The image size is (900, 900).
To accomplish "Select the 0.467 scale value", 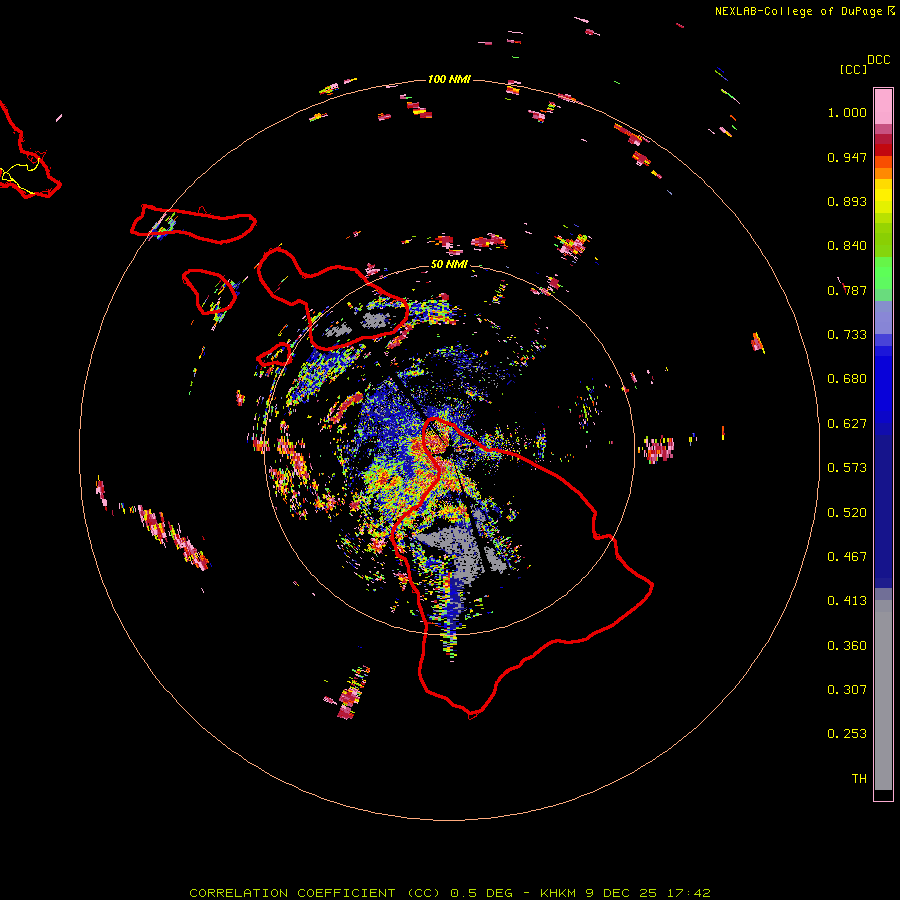I will (x=847, y=557).
